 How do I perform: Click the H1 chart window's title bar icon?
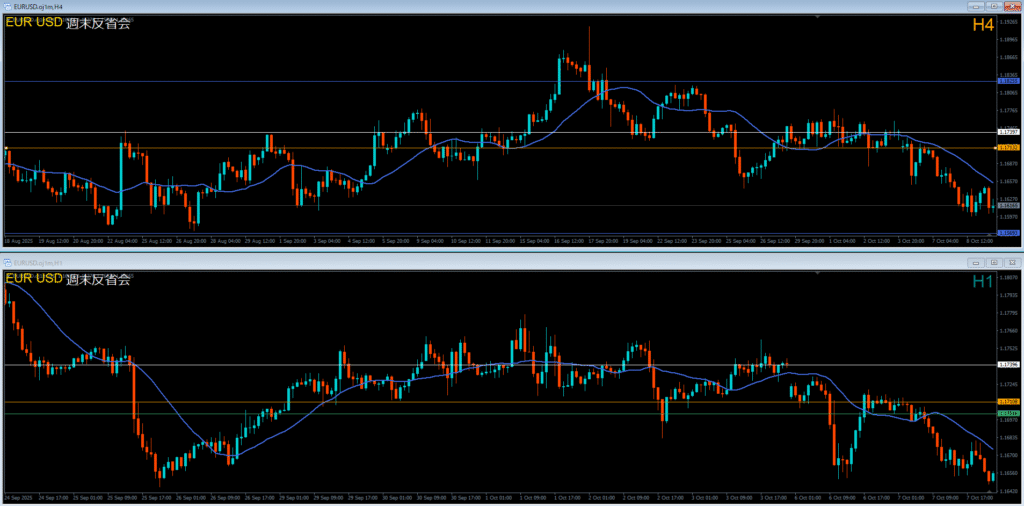(x=7, y=262)
